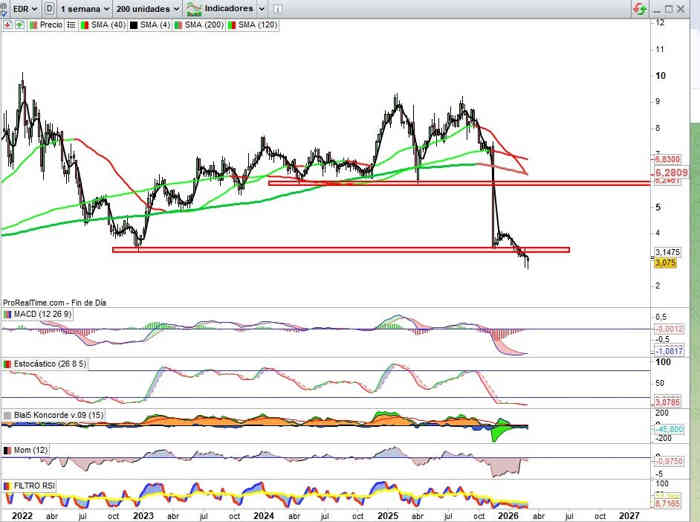Click the 'D' timeframe box icon

point(49,7)
